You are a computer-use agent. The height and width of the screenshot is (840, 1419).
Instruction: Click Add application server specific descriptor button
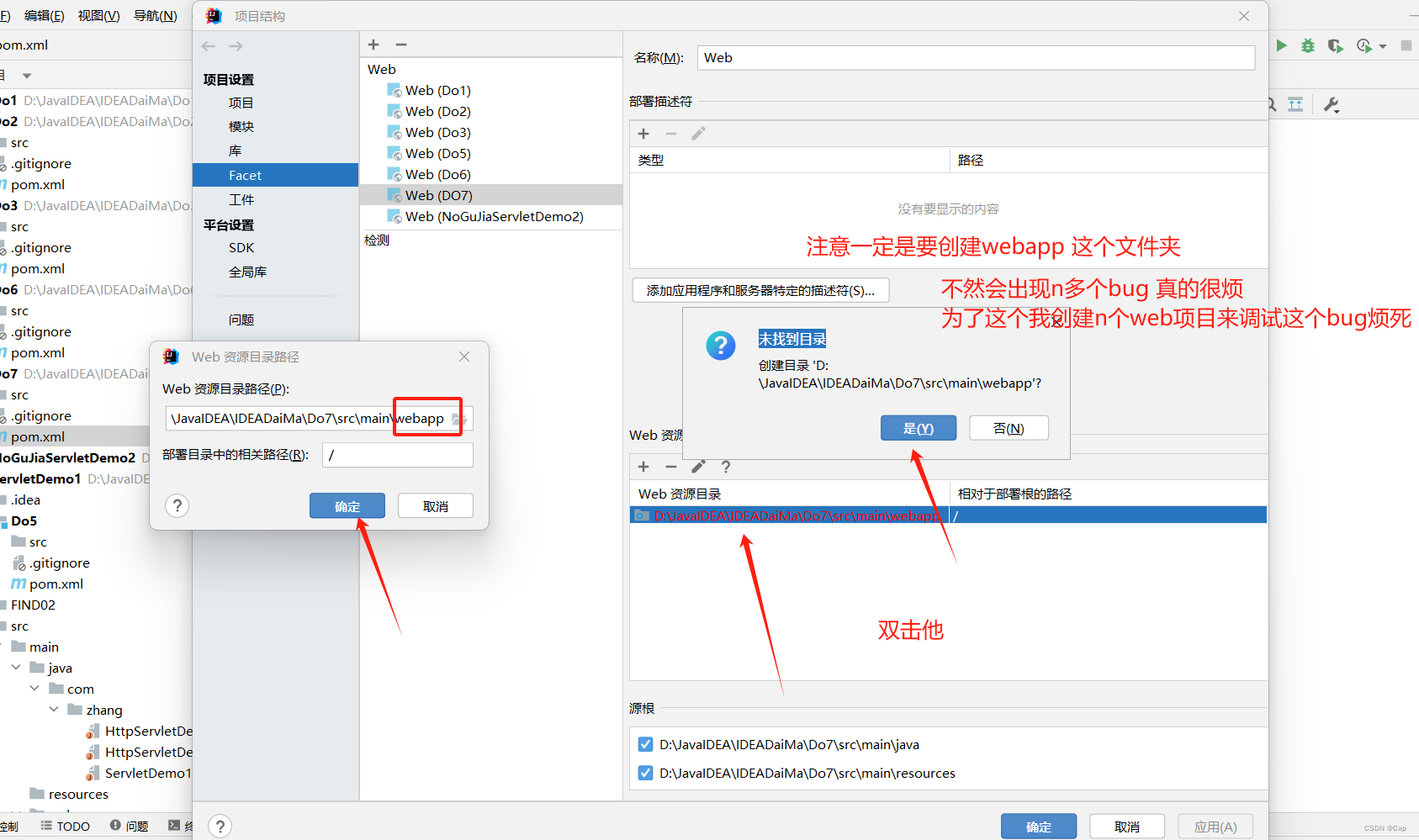760,290
